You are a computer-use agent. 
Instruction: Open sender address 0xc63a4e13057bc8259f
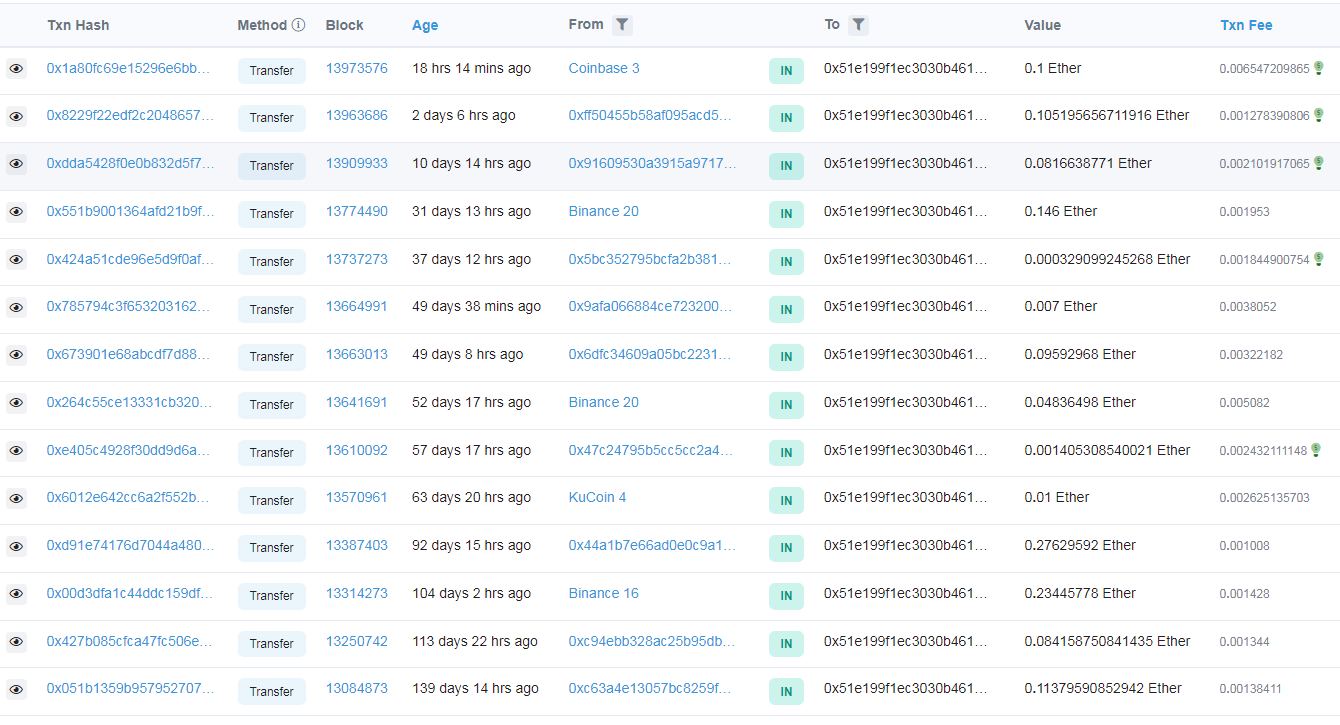(x=651, y=688)
